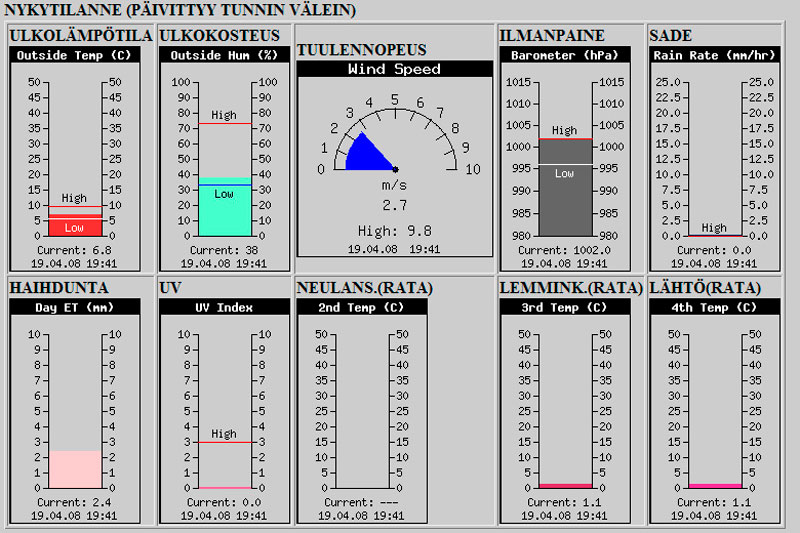Click the HAIHDUNTA section heading
The image size is (800, 533).
(59, 288)
